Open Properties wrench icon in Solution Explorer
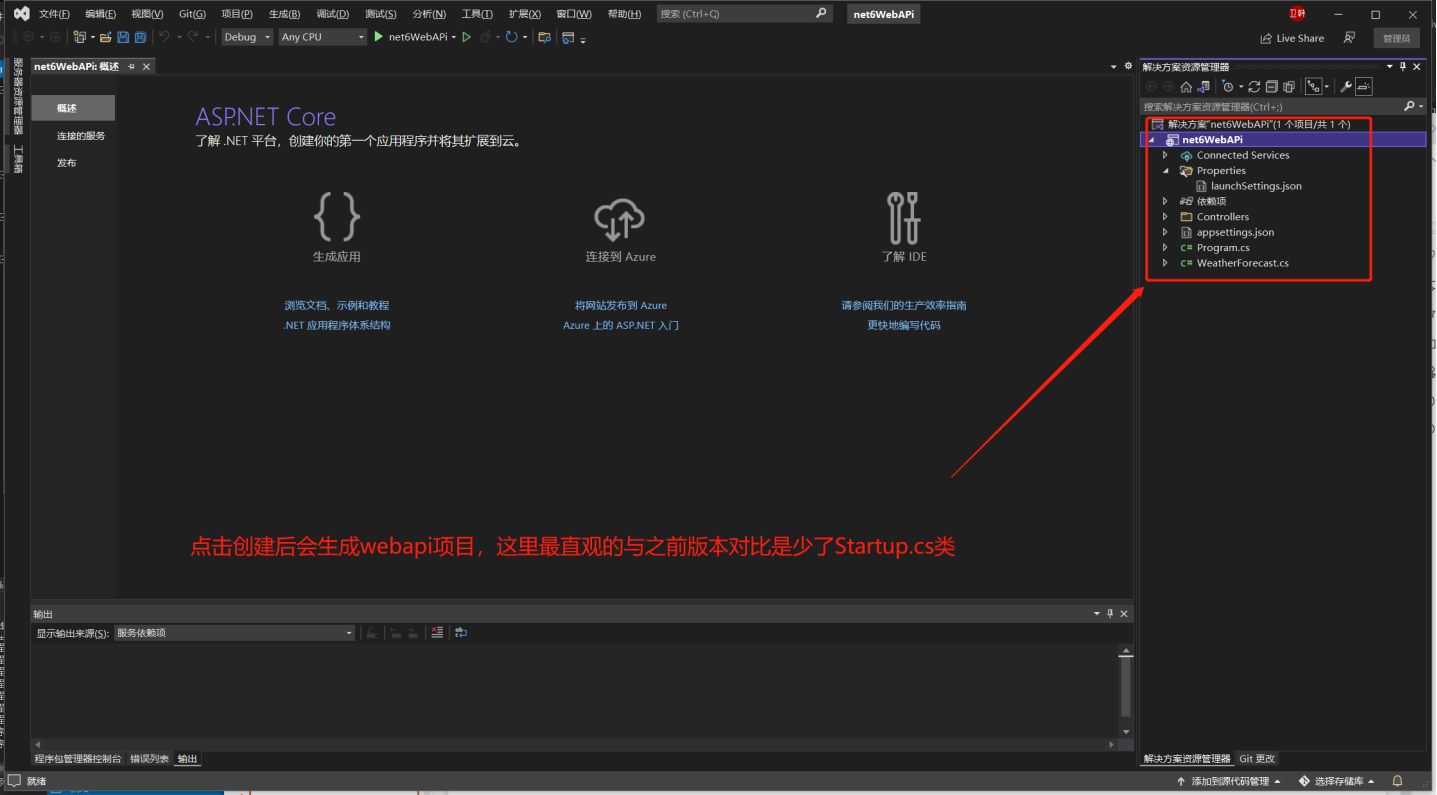 tap(1346, 87)
